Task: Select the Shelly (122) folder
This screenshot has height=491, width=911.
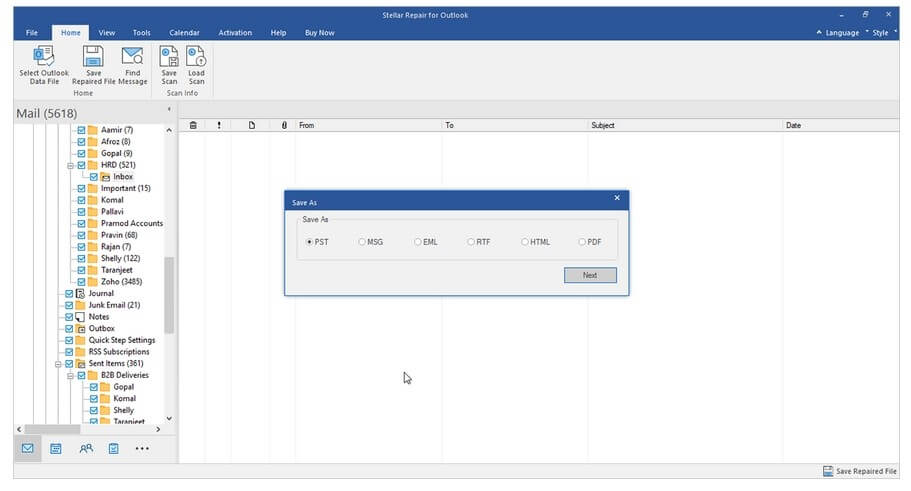Action: 120,258
